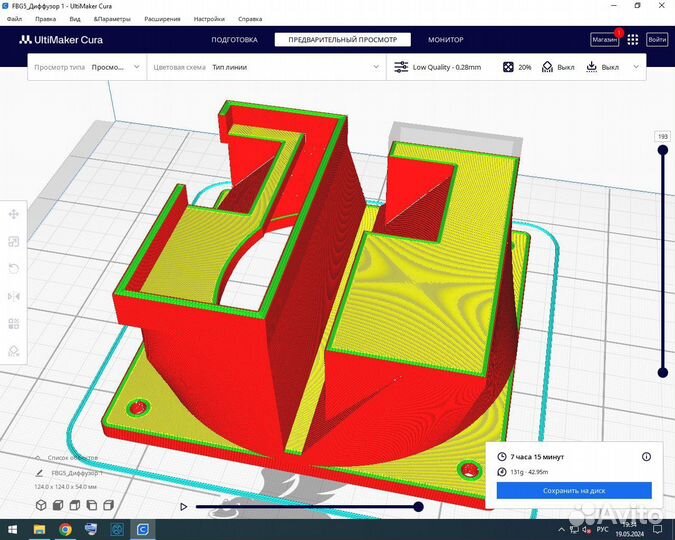Open Chrome from the Windows taskbar
The height and width of the screenshot is (540, 675).
tap(65, 529)
